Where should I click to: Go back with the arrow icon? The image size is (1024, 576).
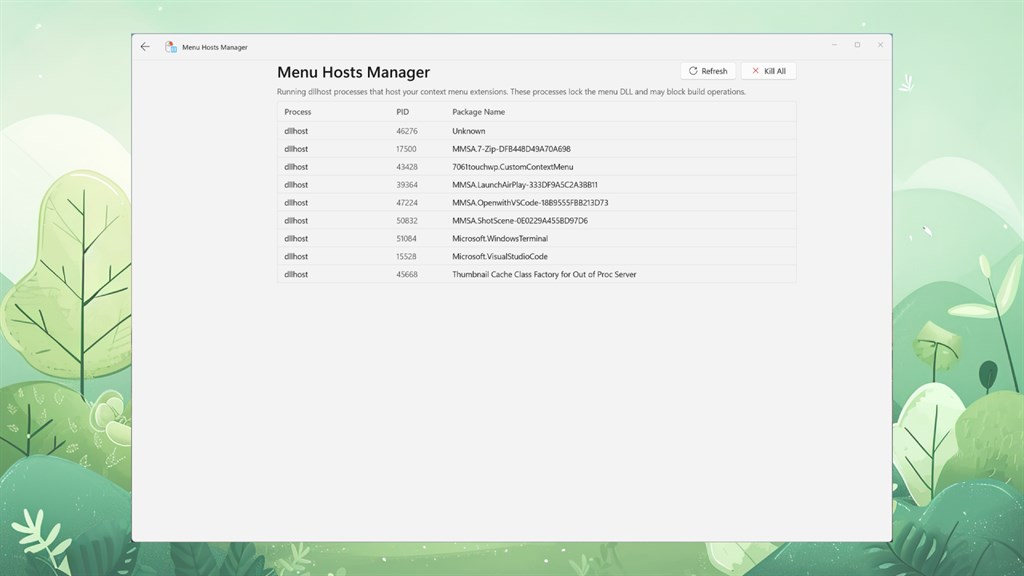[145, 46]
